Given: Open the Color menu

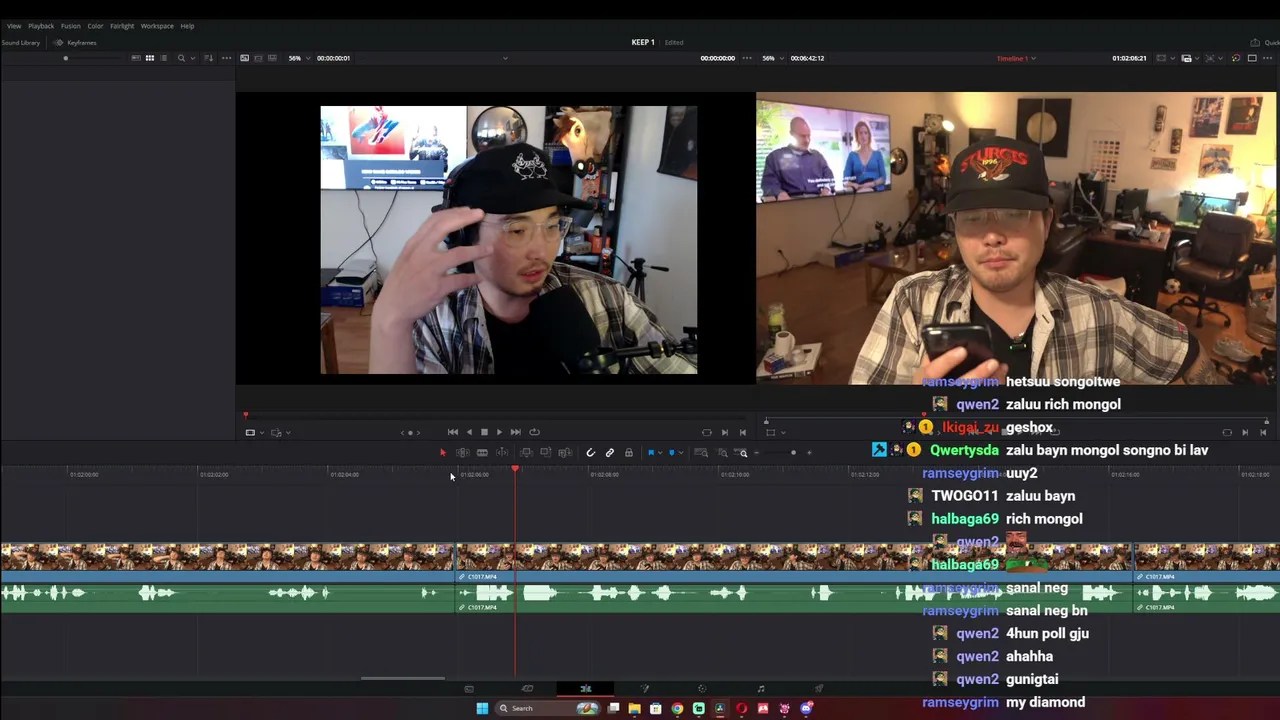Looking at the screenshot, I should [95, 26].
